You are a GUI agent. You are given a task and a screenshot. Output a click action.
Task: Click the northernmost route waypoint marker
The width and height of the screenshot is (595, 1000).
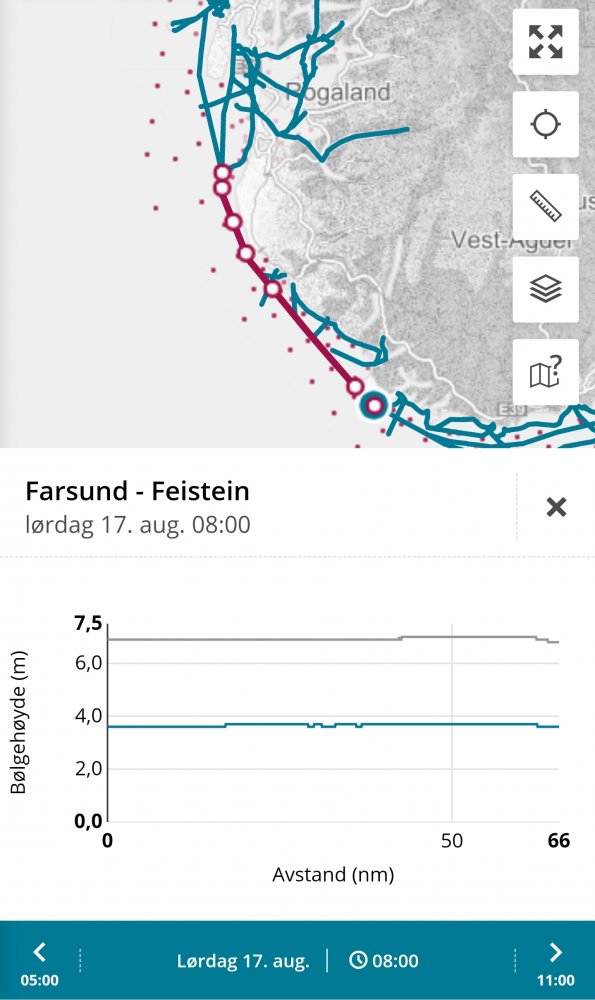point(222,173)
